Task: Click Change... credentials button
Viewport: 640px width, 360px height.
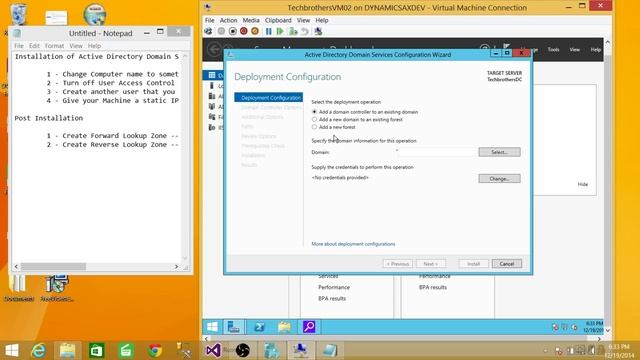Action: [499, 178]
